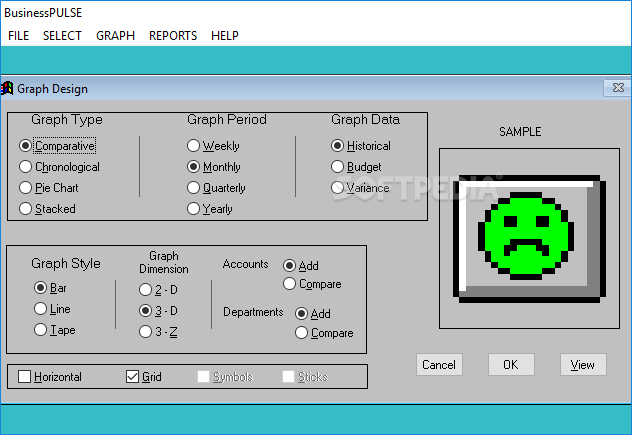The height and width of the screenshot is (435, 632).
Task: Click the Graph Type heading
Action: coord(67,119)
